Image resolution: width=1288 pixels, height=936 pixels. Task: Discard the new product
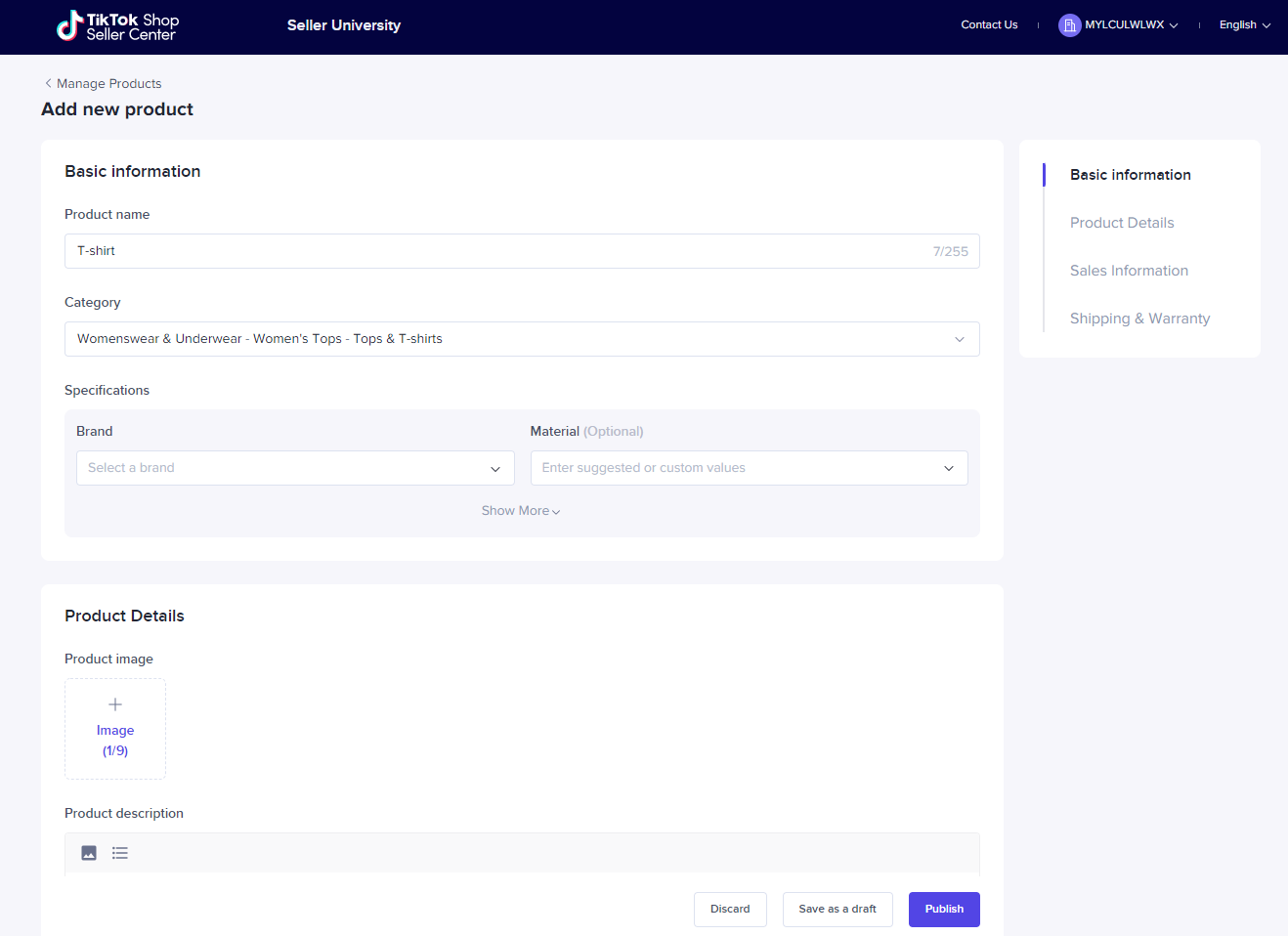point(730,909)
